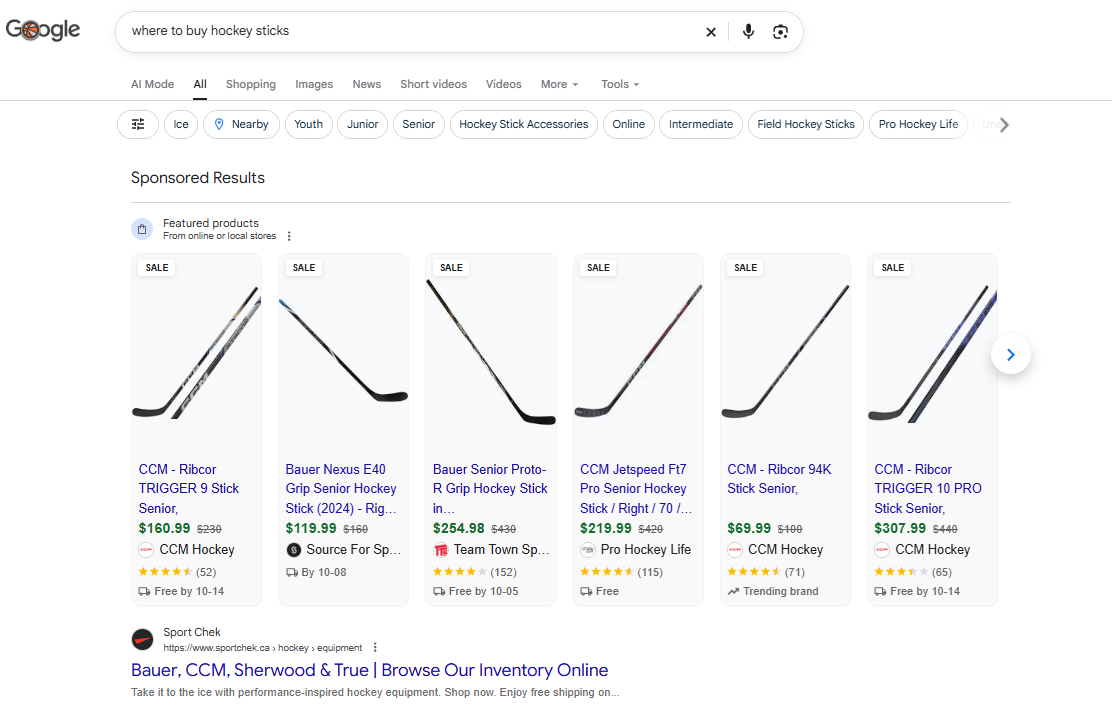Open the News tab

coord(367,84)
